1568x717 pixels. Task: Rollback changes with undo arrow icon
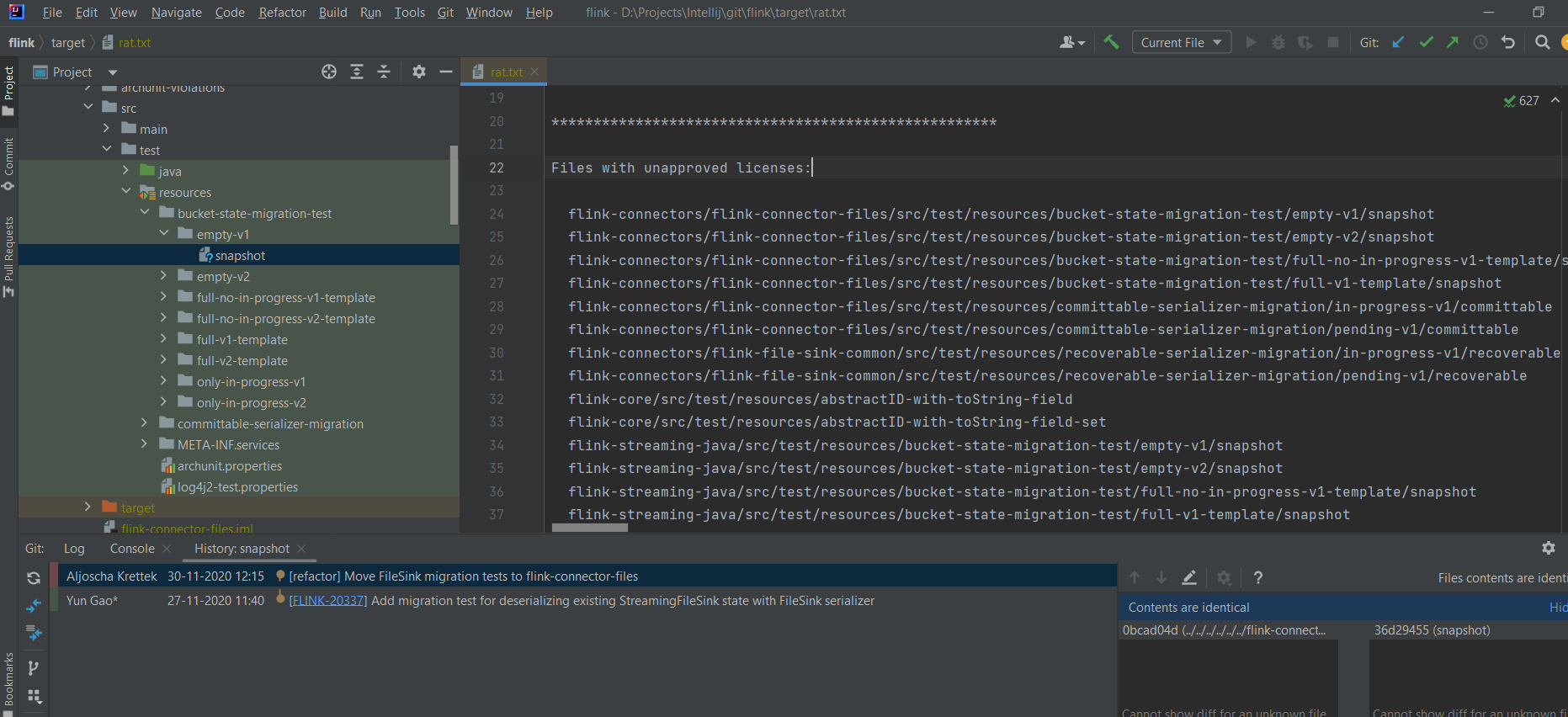click(1508, 42)
